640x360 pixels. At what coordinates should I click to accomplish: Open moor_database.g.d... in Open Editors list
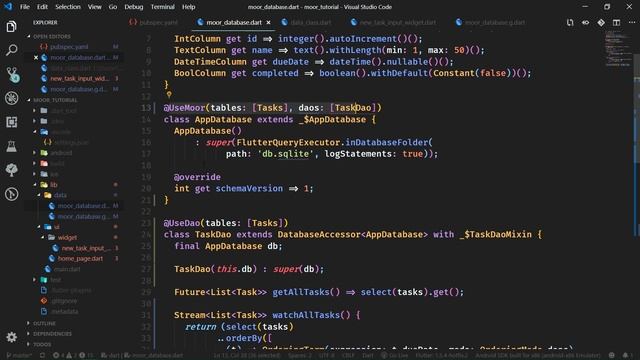tap(79, 89)
